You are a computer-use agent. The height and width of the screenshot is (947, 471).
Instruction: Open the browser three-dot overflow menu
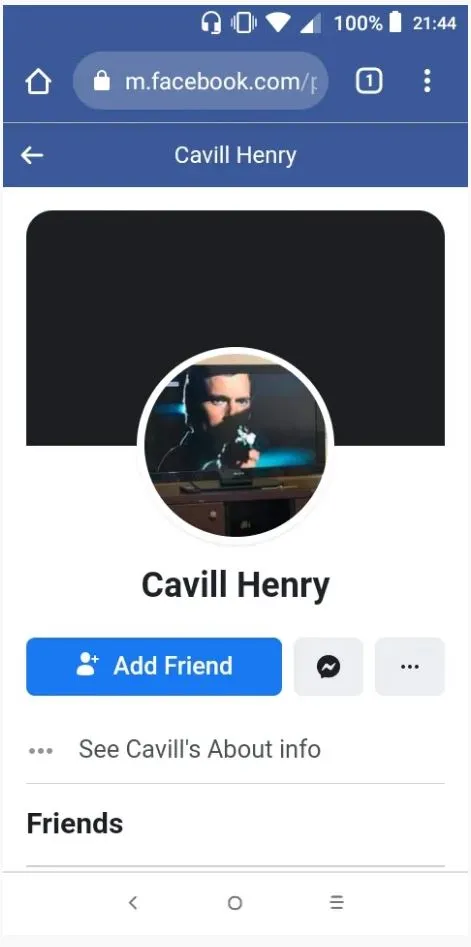coord(427,81)
